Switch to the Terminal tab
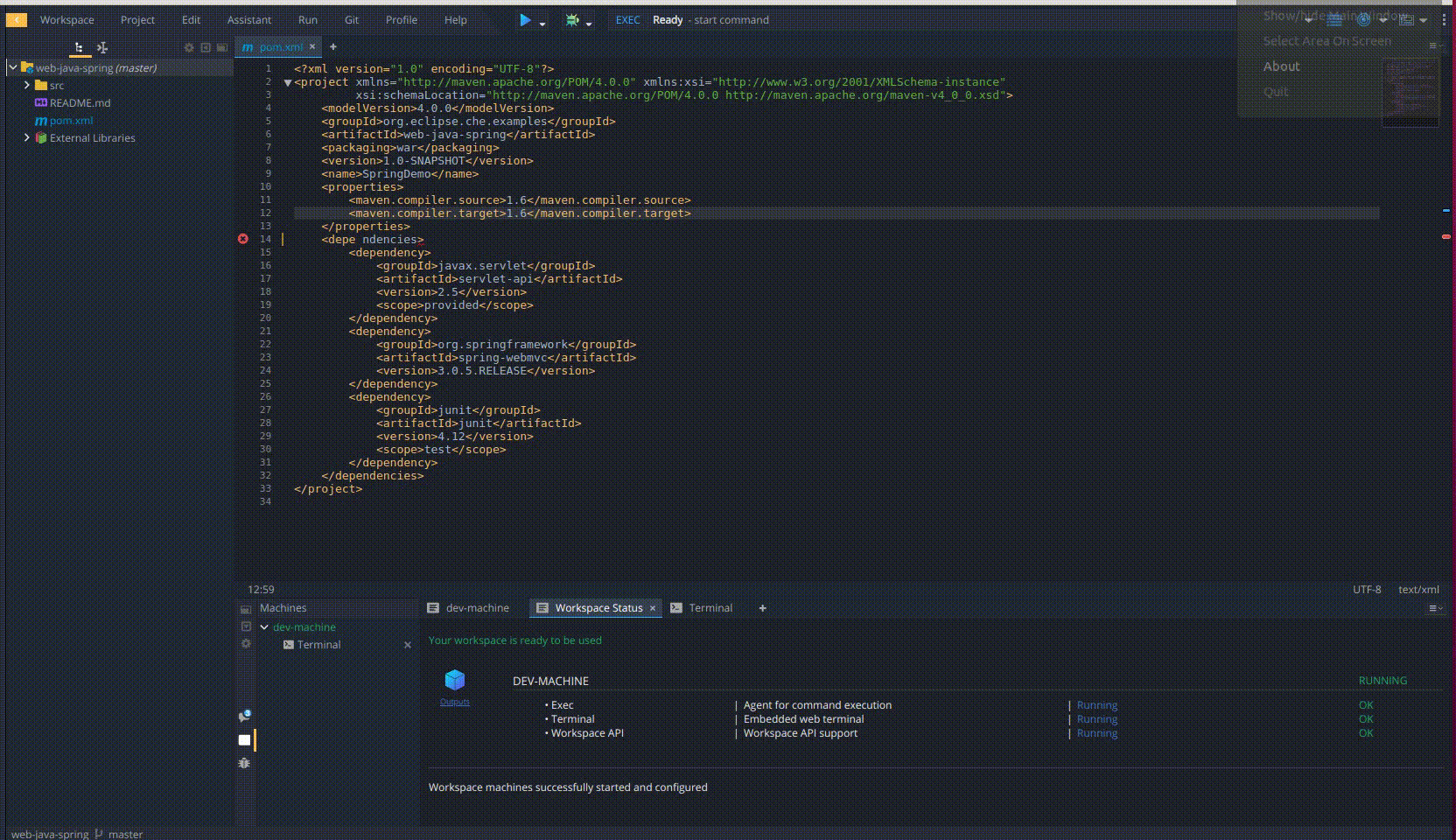 tap(701, 607)
